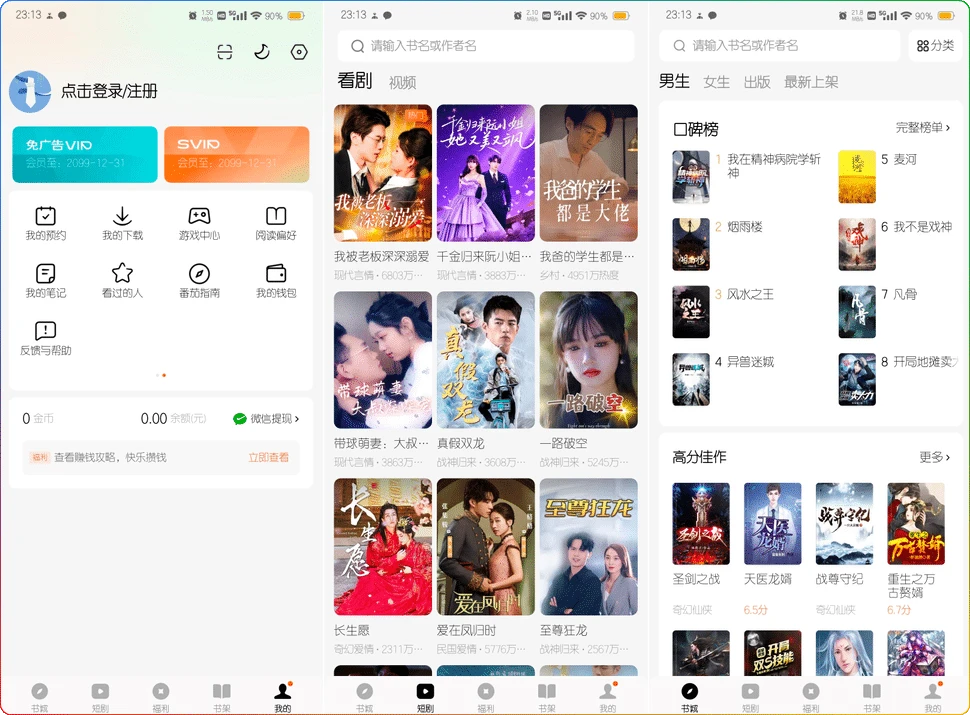Enable night mode via the moon icon
The height and width of the screenshot is (715, 970).
262,52
